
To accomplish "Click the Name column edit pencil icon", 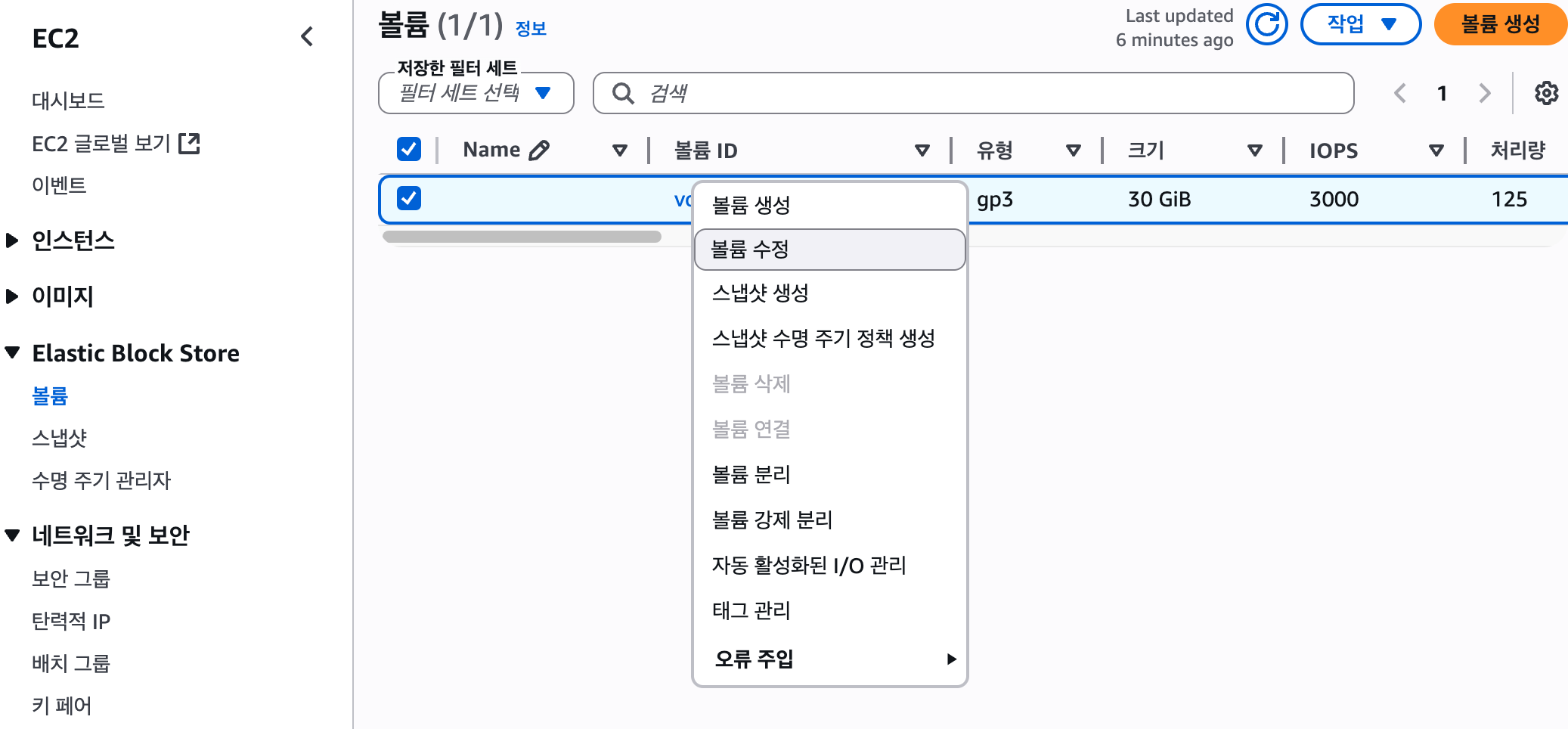I will point(539,150).
